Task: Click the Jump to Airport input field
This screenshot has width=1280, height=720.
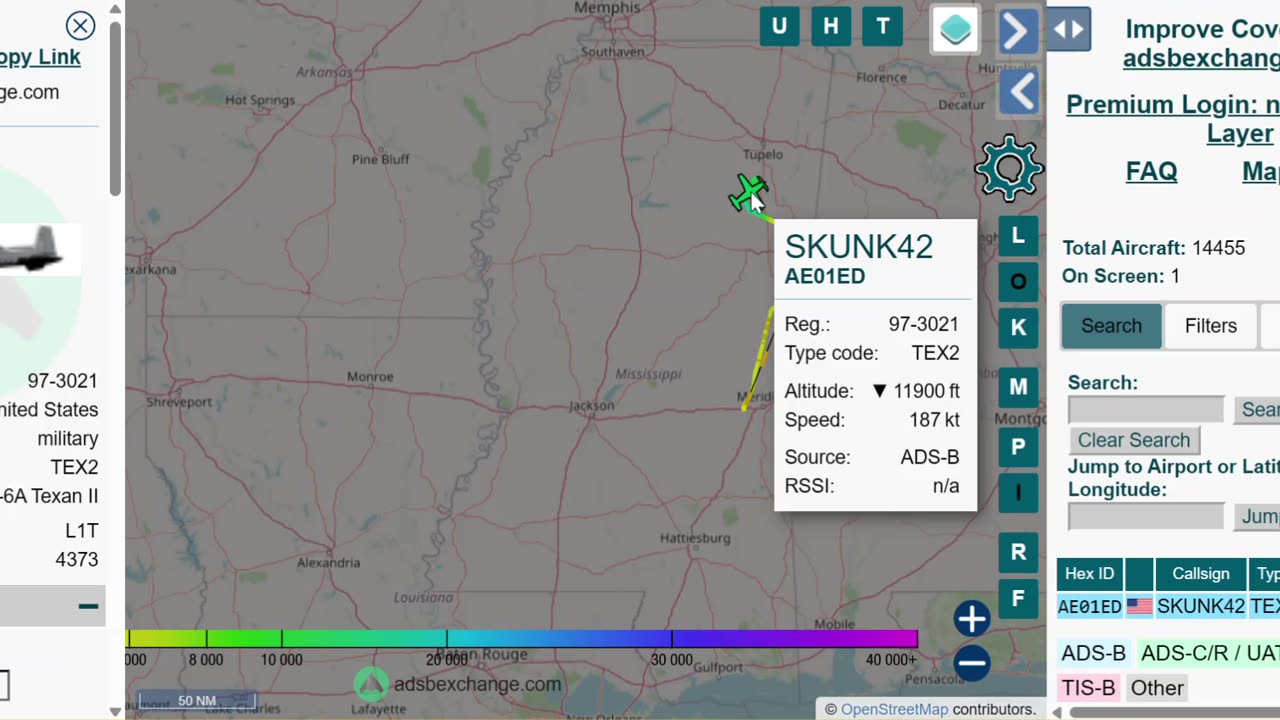Action: pyautogui.click(x=1146, y=516)
